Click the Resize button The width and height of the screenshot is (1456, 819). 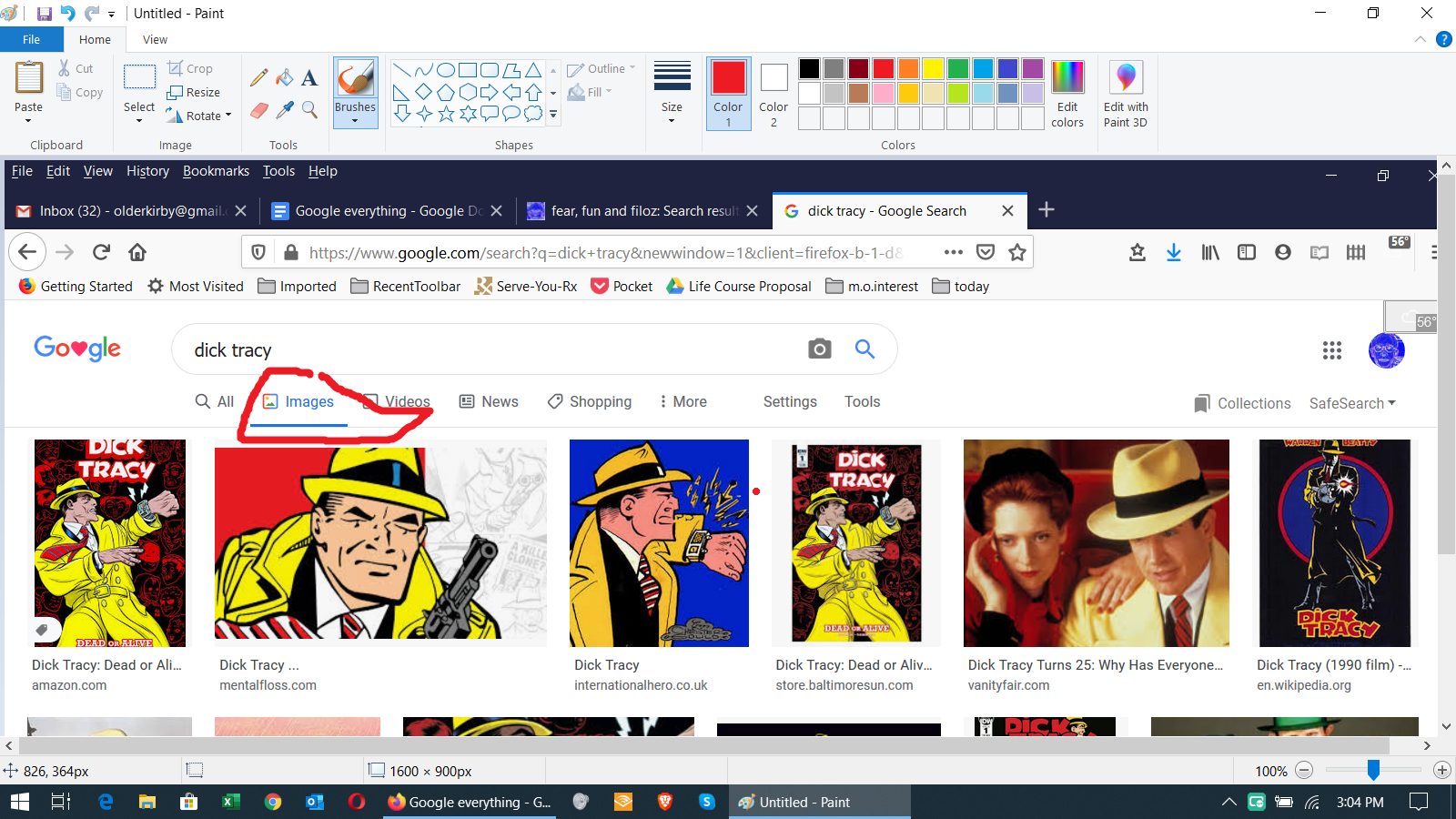194,92
